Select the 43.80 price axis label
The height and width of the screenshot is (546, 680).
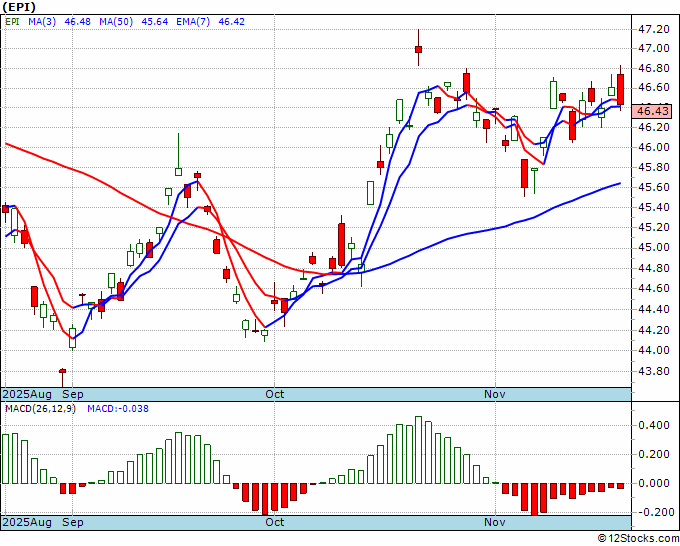[654, 371]
